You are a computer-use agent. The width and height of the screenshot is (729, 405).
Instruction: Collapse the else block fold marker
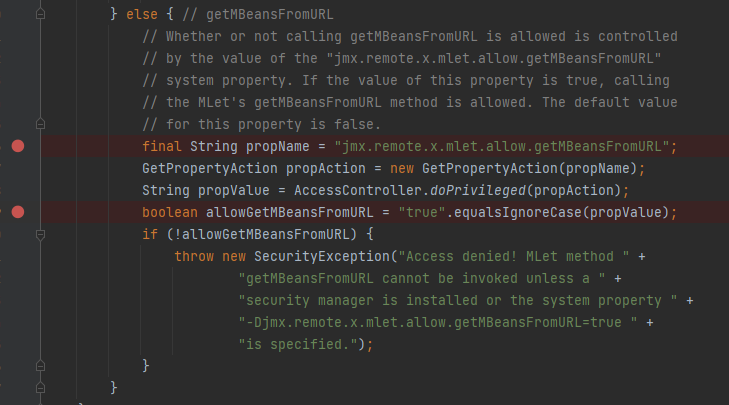click(41, 15)
